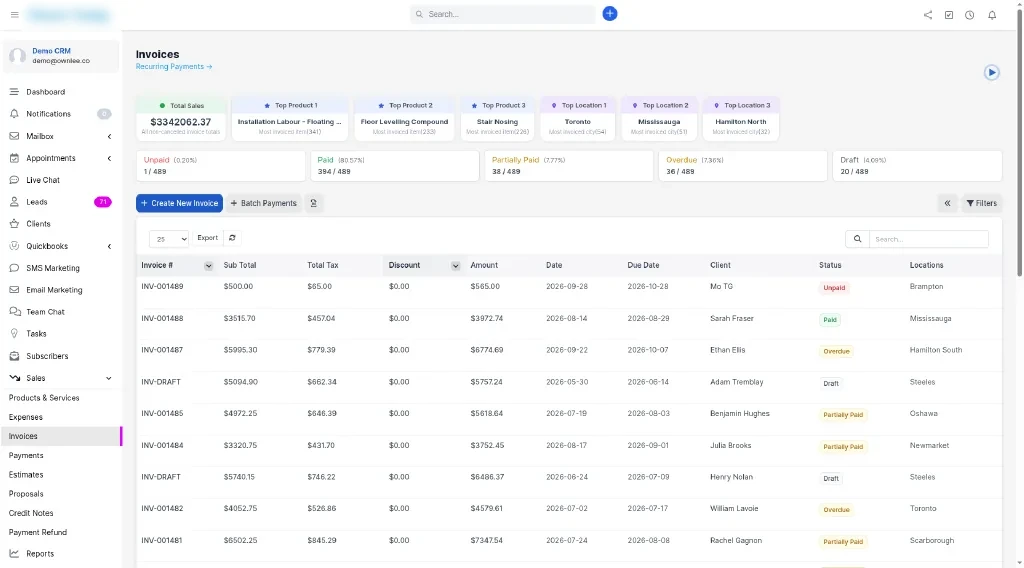
Task: Sort by the Due Date column header
Action: point(643,266)
